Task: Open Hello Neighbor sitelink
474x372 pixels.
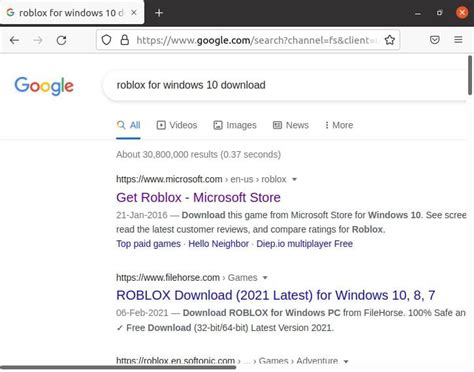Action: click(218, 244)
